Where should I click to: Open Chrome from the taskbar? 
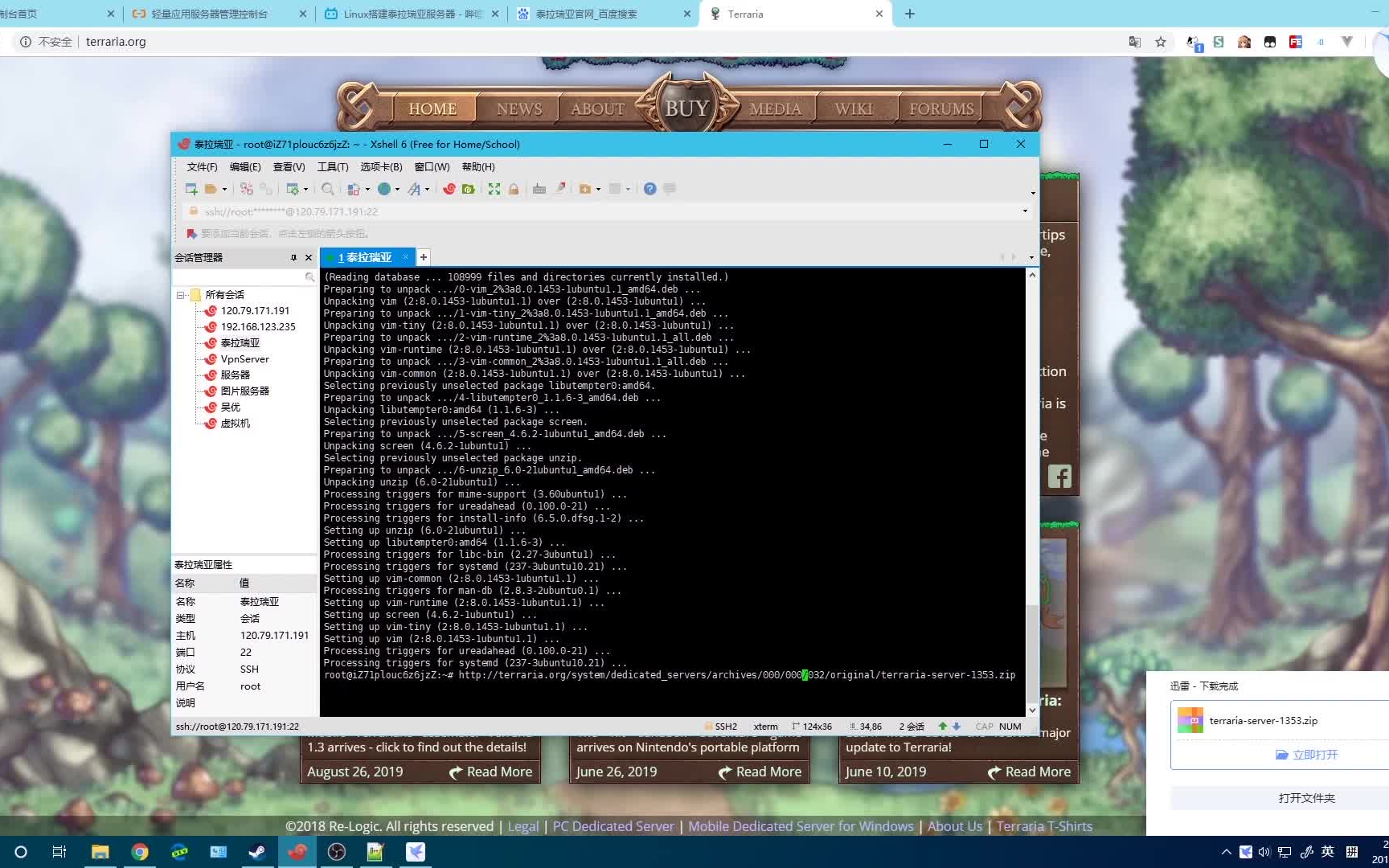140,852
